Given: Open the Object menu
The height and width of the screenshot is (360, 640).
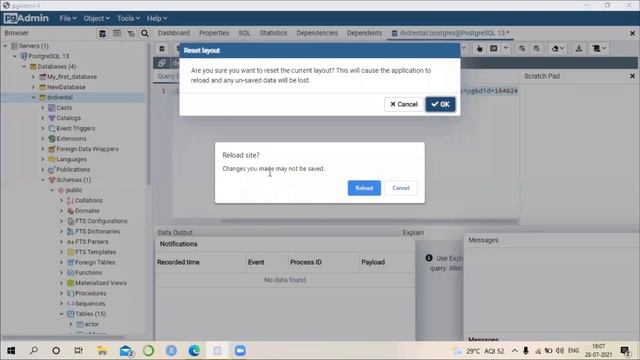Looking at the screenshot, I should [96, 18].
